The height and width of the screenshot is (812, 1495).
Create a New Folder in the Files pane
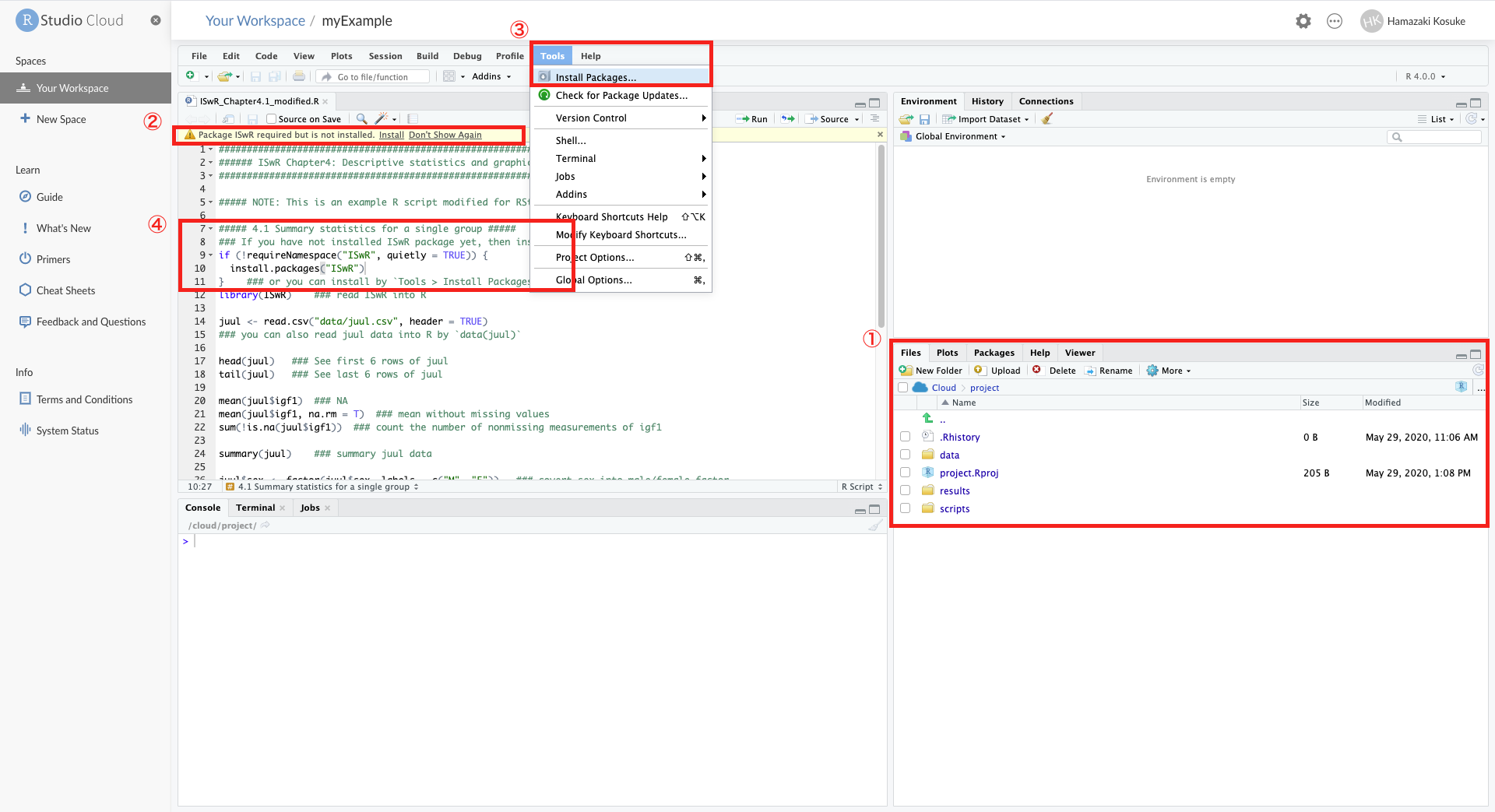(x=930, y=370)
